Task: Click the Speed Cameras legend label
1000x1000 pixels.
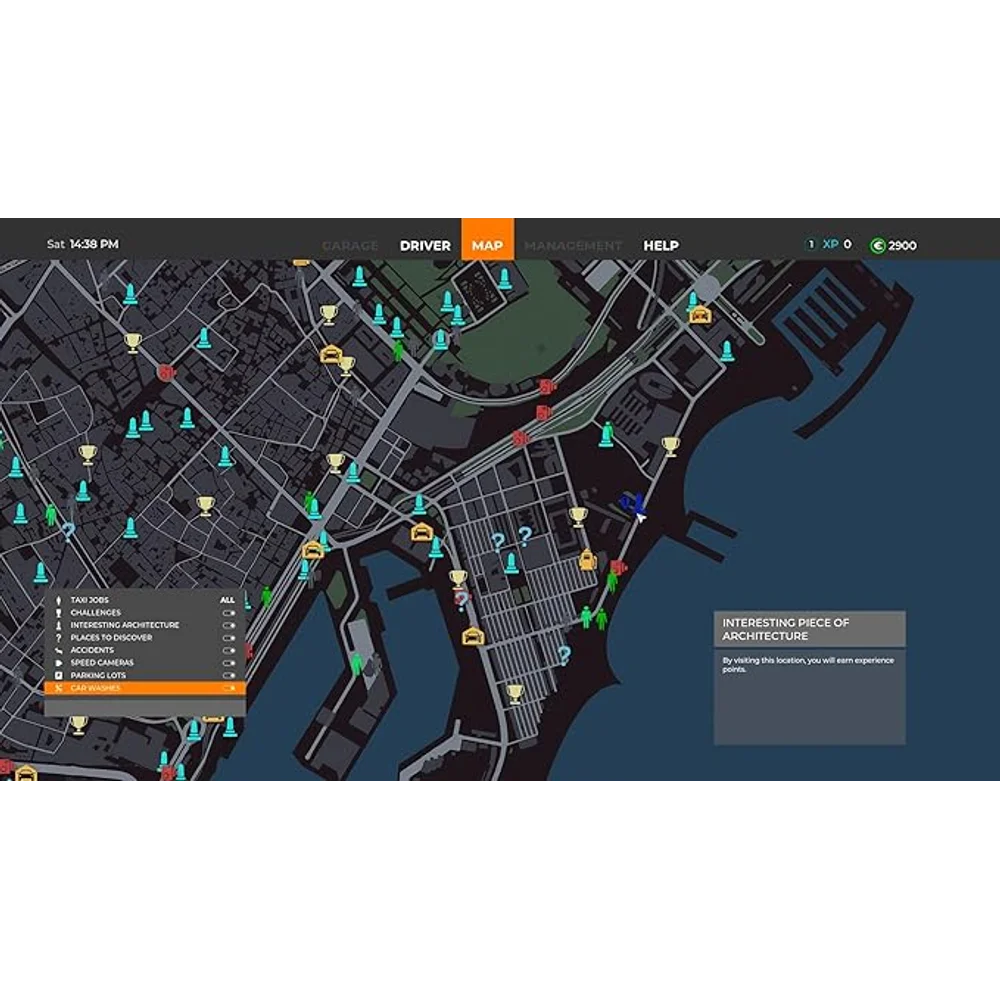Action: [x=102, y=663]
